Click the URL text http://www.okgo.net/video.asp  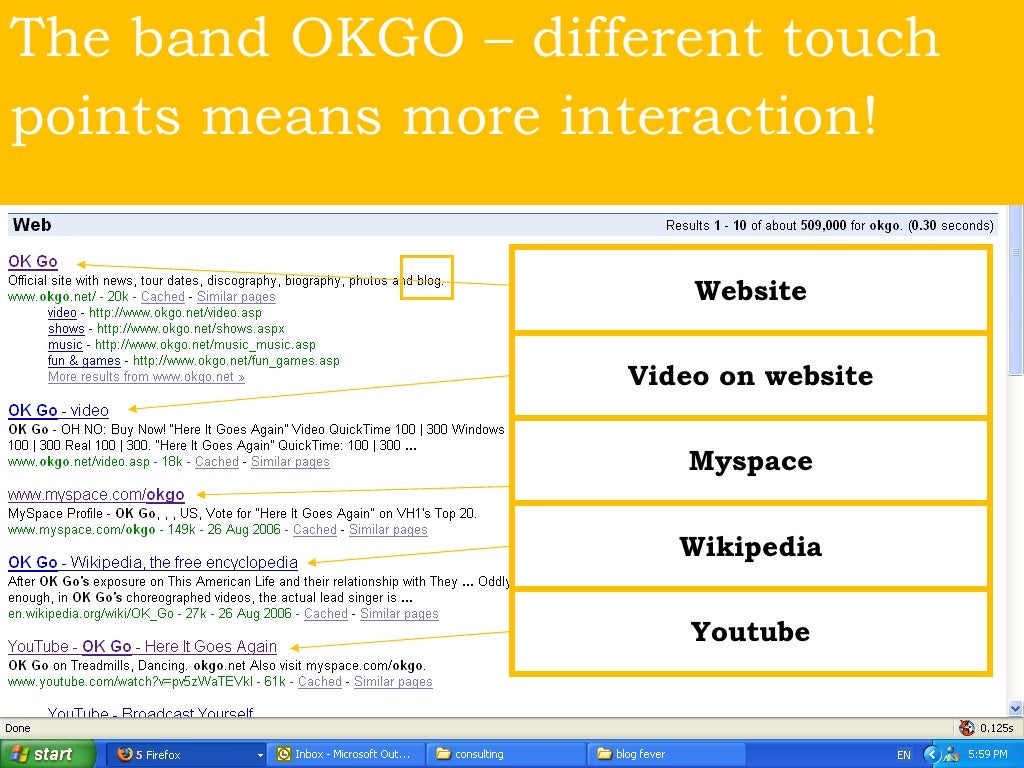click(176, 313)
